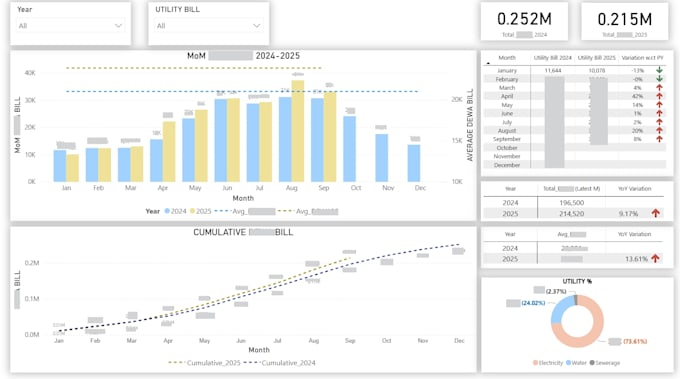
Task: Click the April 2025 yellow bar
Action: (169, 152)
